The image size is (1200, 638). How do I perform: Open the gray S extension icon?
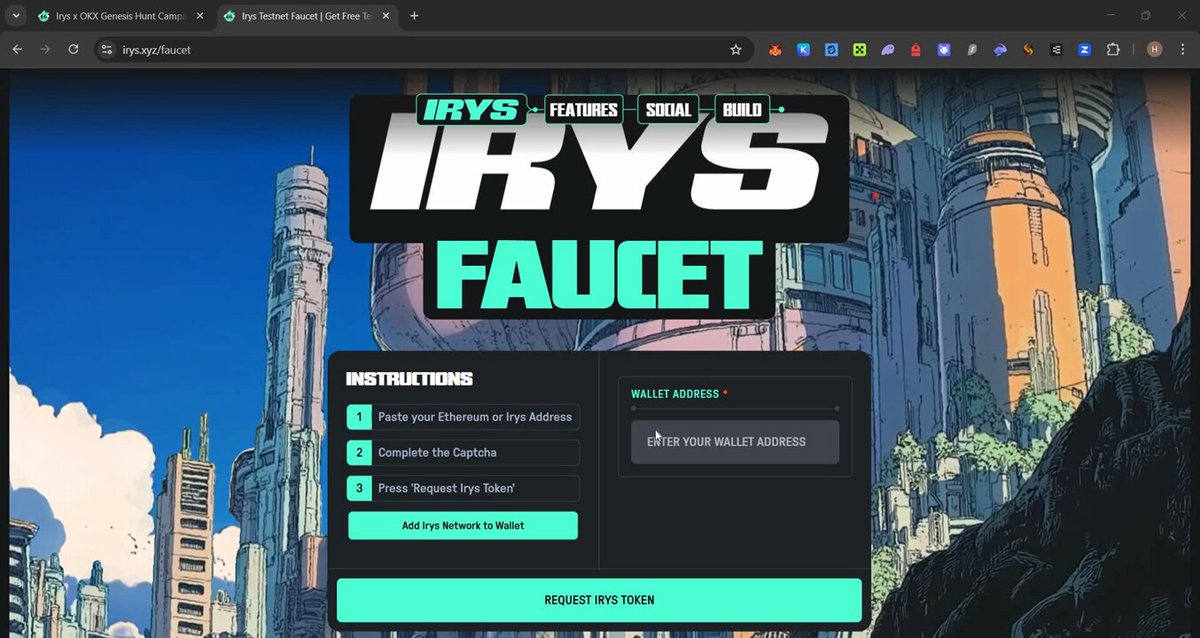tap(971, 49)
